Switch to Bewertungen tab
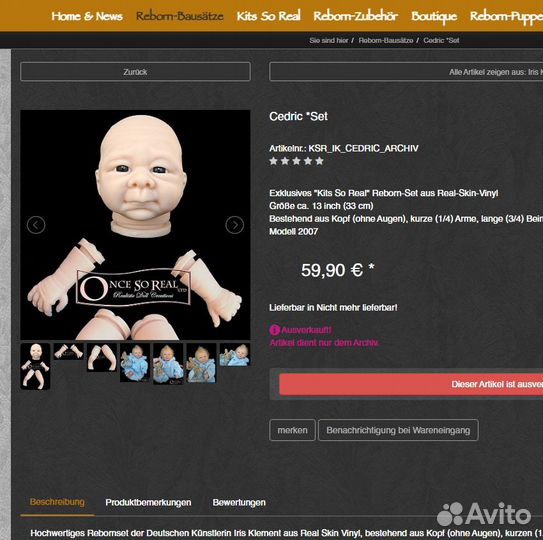Viewport: 543px width, 540px height. (x=239, y=502)
